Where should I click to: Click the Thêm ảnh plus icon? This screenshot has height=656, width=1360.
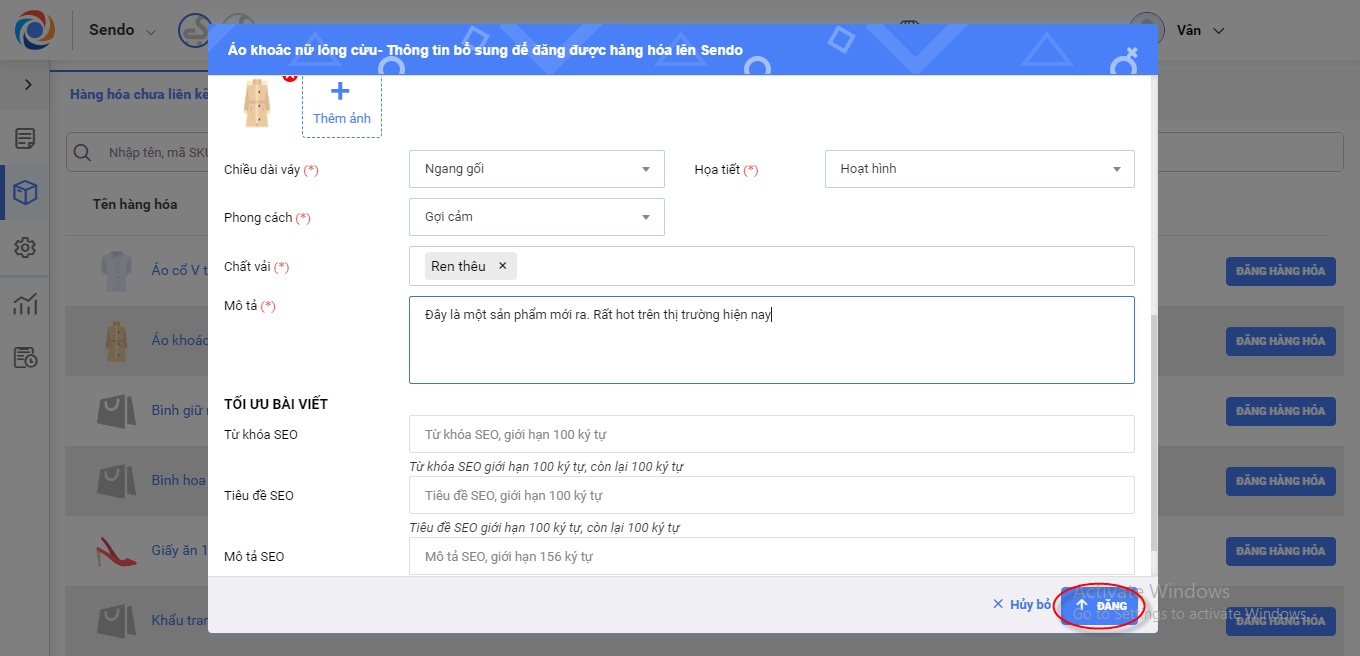click(340, 92)
